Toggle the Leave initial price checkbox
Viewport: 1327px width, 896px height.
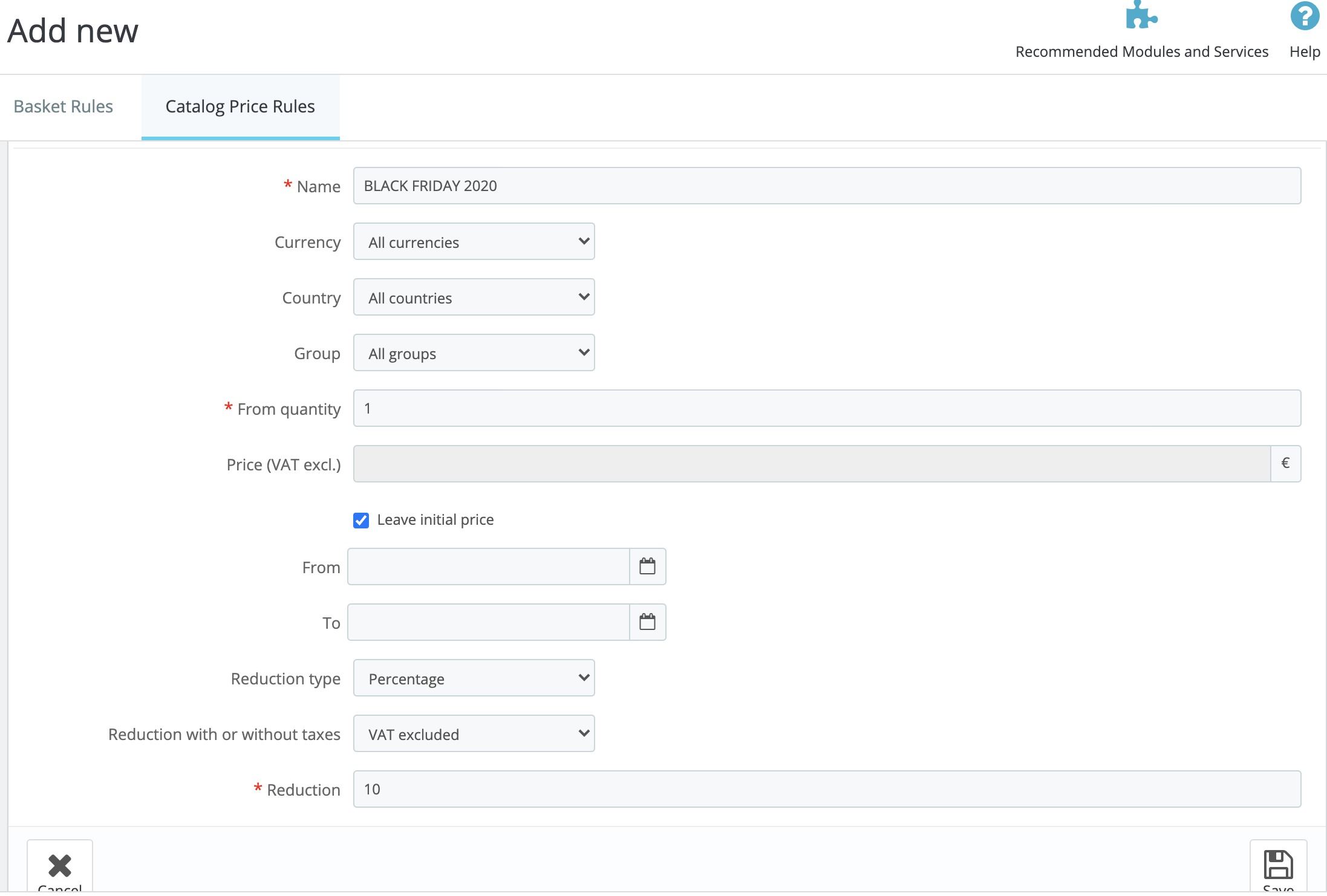[x=361, y=521]
